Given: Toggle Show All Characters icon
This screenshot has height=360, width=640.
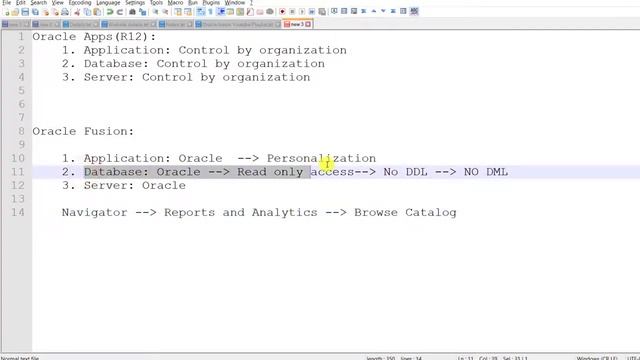Looking at the screenshot, I should [210, 12].
